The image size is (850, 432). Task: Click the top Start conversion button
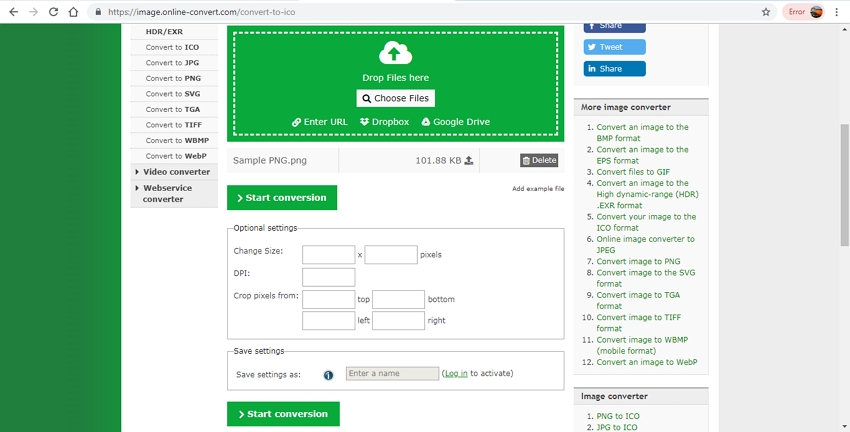[x=282, y=198]
